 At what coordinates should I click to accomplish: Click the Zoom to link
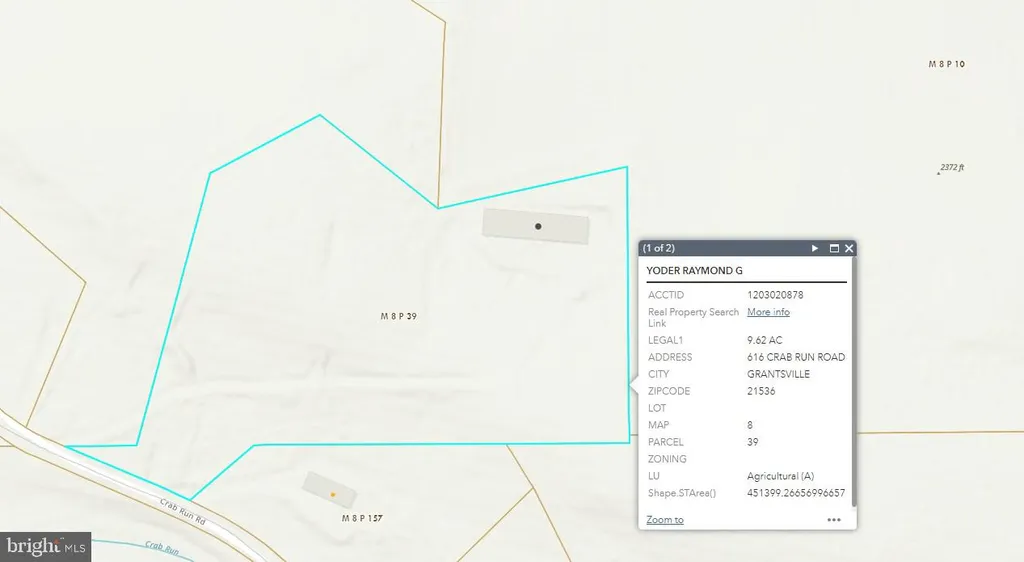(665, 520)
